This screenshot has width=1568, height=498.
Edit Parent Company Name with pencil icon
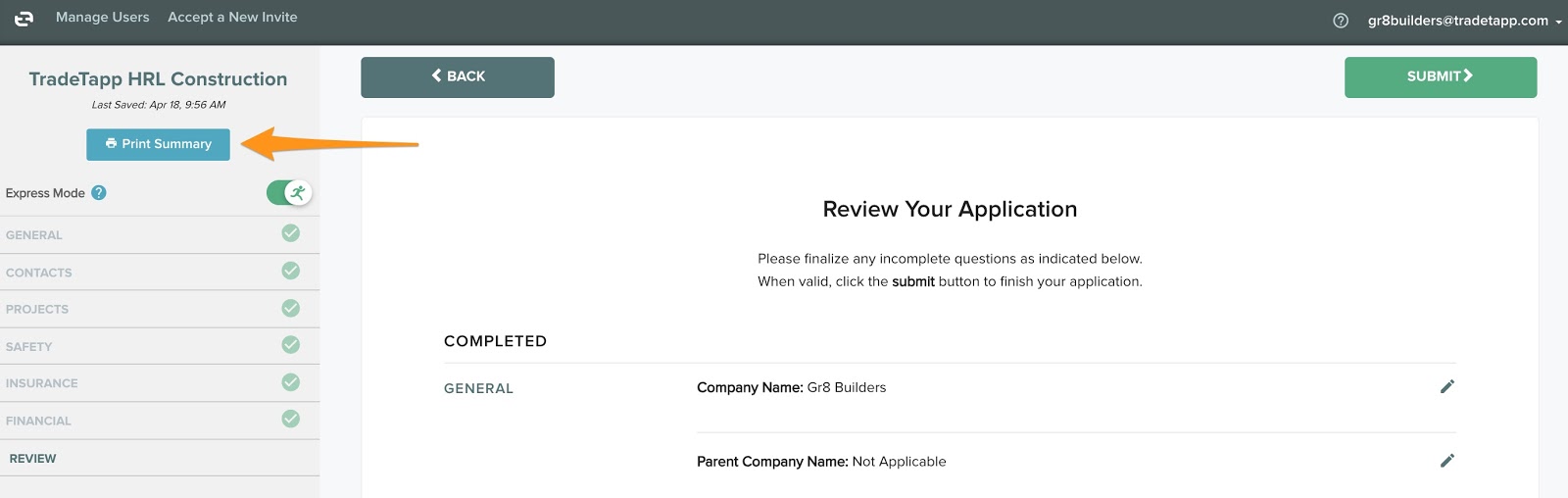1446,461
